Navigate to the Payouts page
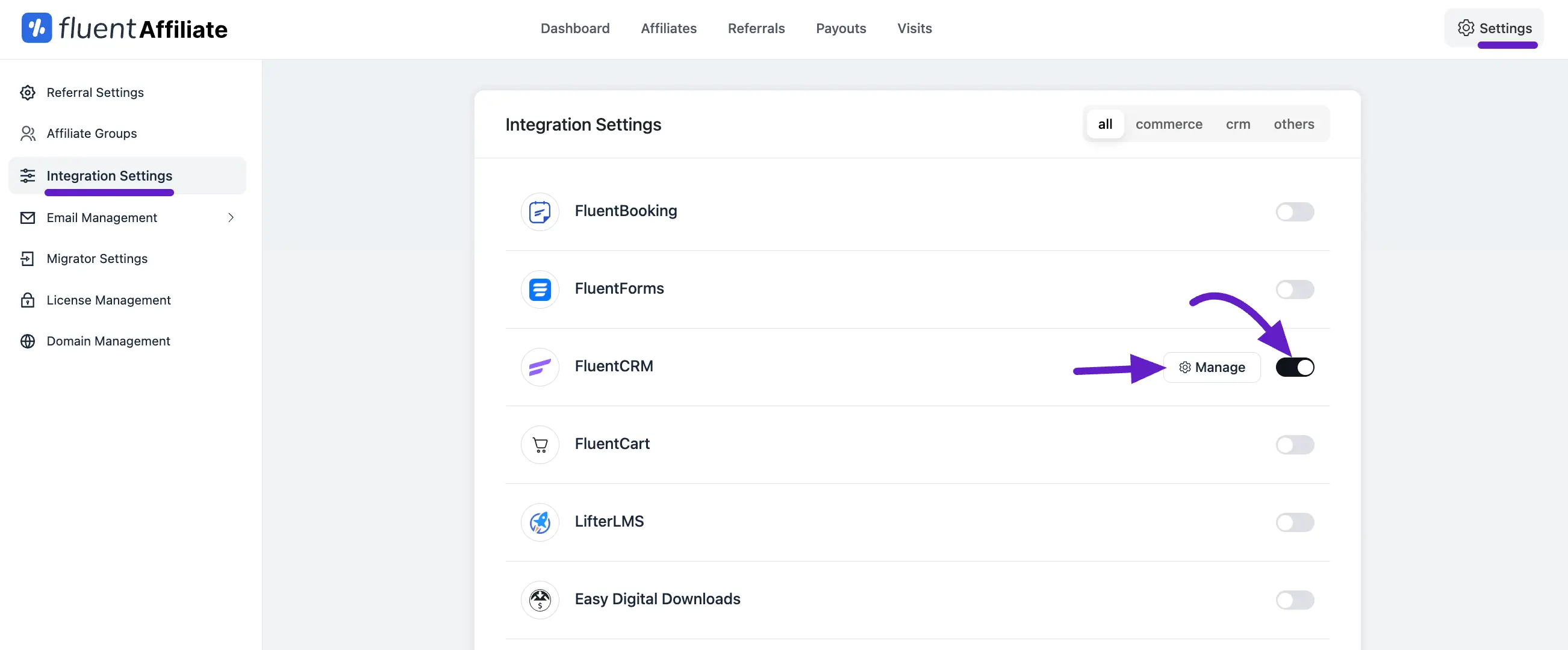 841,28
